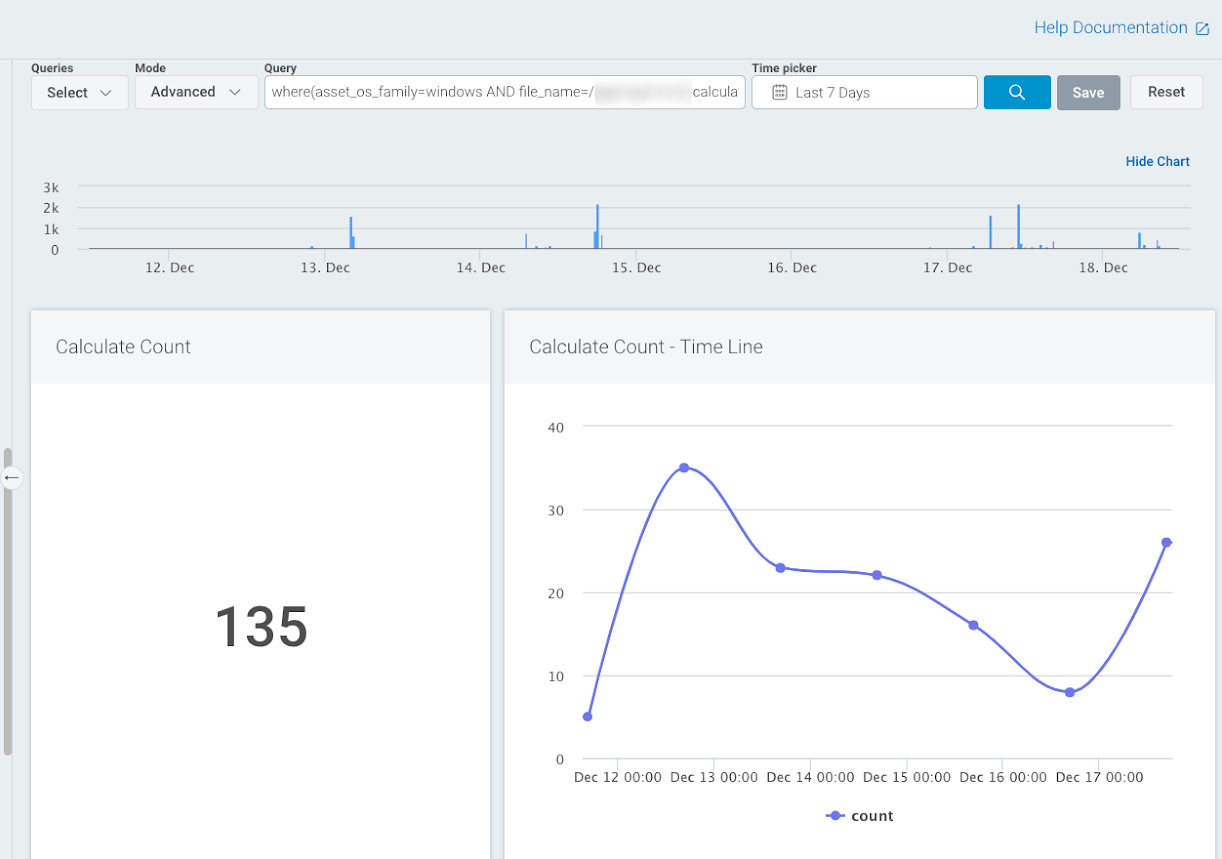1222x859 pixels.
Task: Click the tall histogram bar near 15. Dec
Action: point(597,226)
